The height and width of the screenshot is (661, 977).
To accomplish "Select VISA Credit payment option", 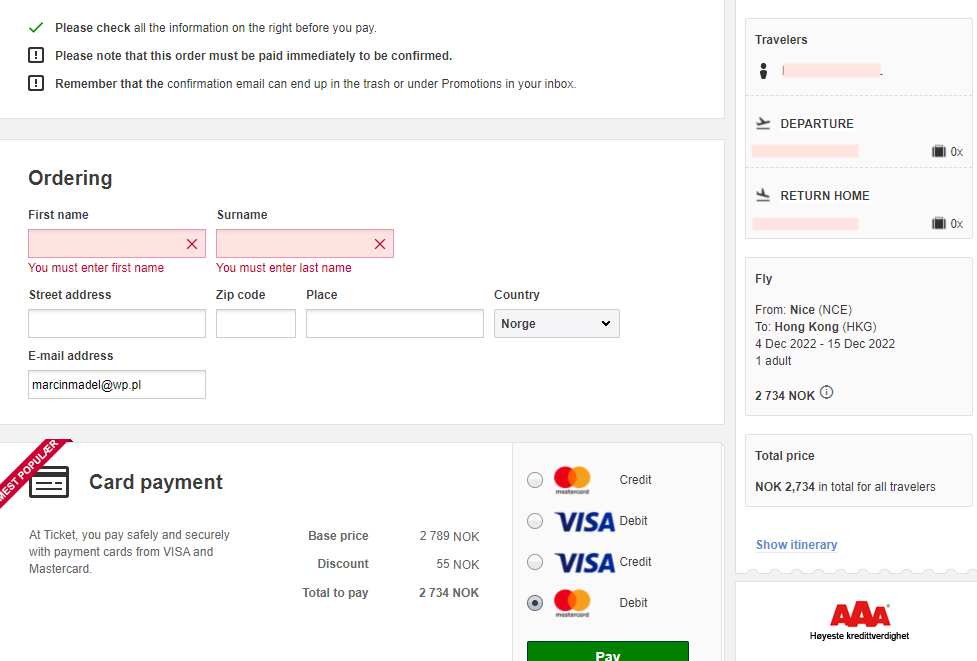I will point(535,562).
